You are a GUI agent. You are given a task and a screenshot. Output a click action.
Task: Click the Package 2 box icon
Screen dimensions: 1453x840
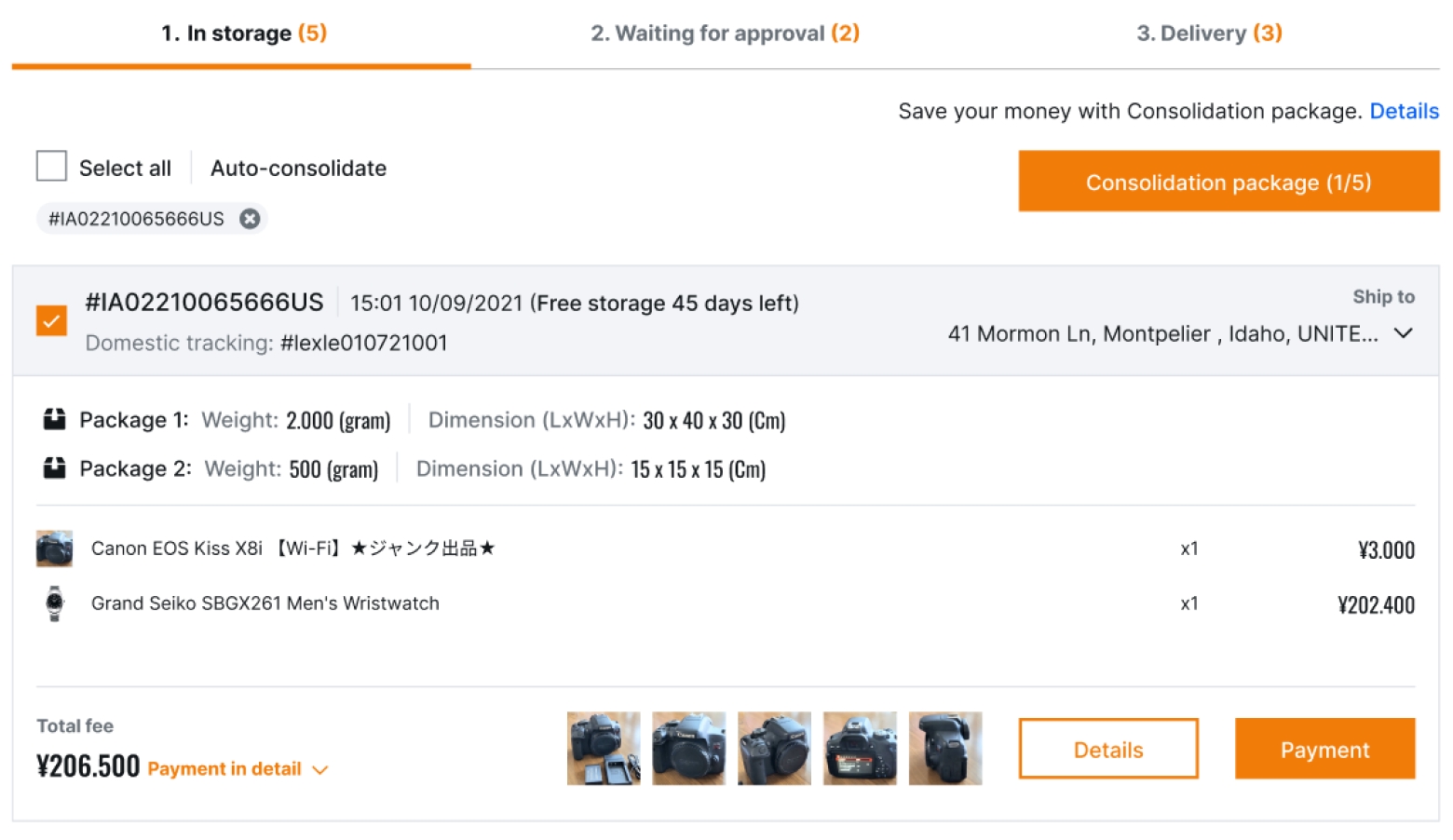click(55, 468)
